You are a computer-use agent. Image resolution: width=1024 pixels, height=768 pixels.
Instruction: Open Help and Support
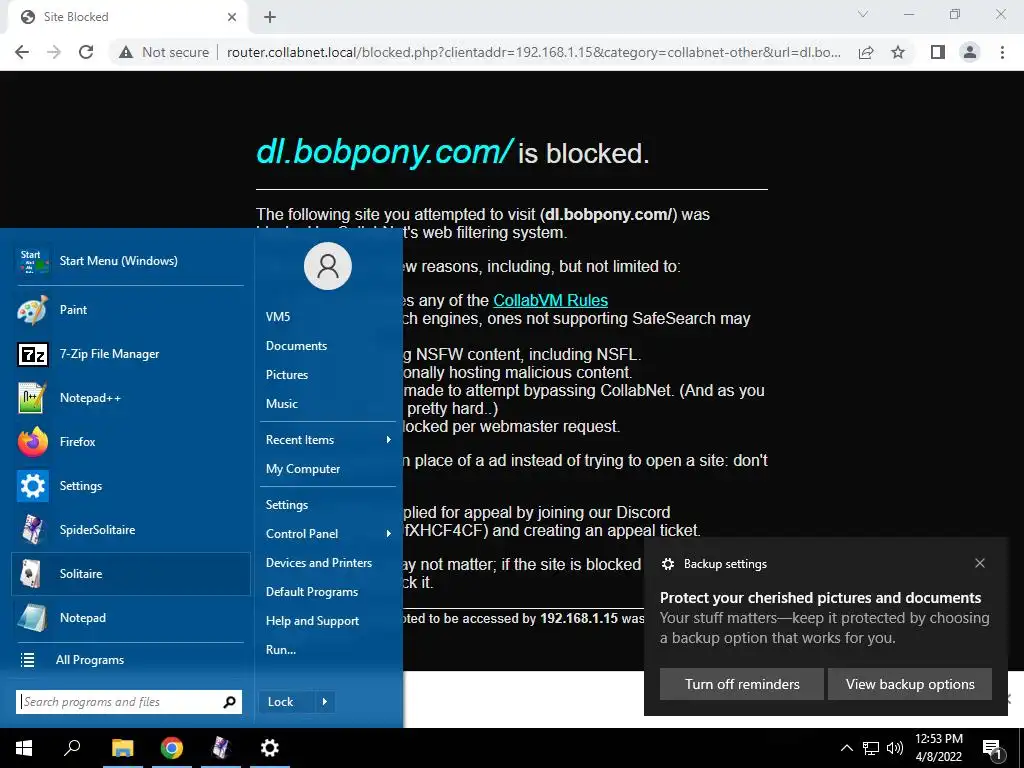(x=328, y=621)
